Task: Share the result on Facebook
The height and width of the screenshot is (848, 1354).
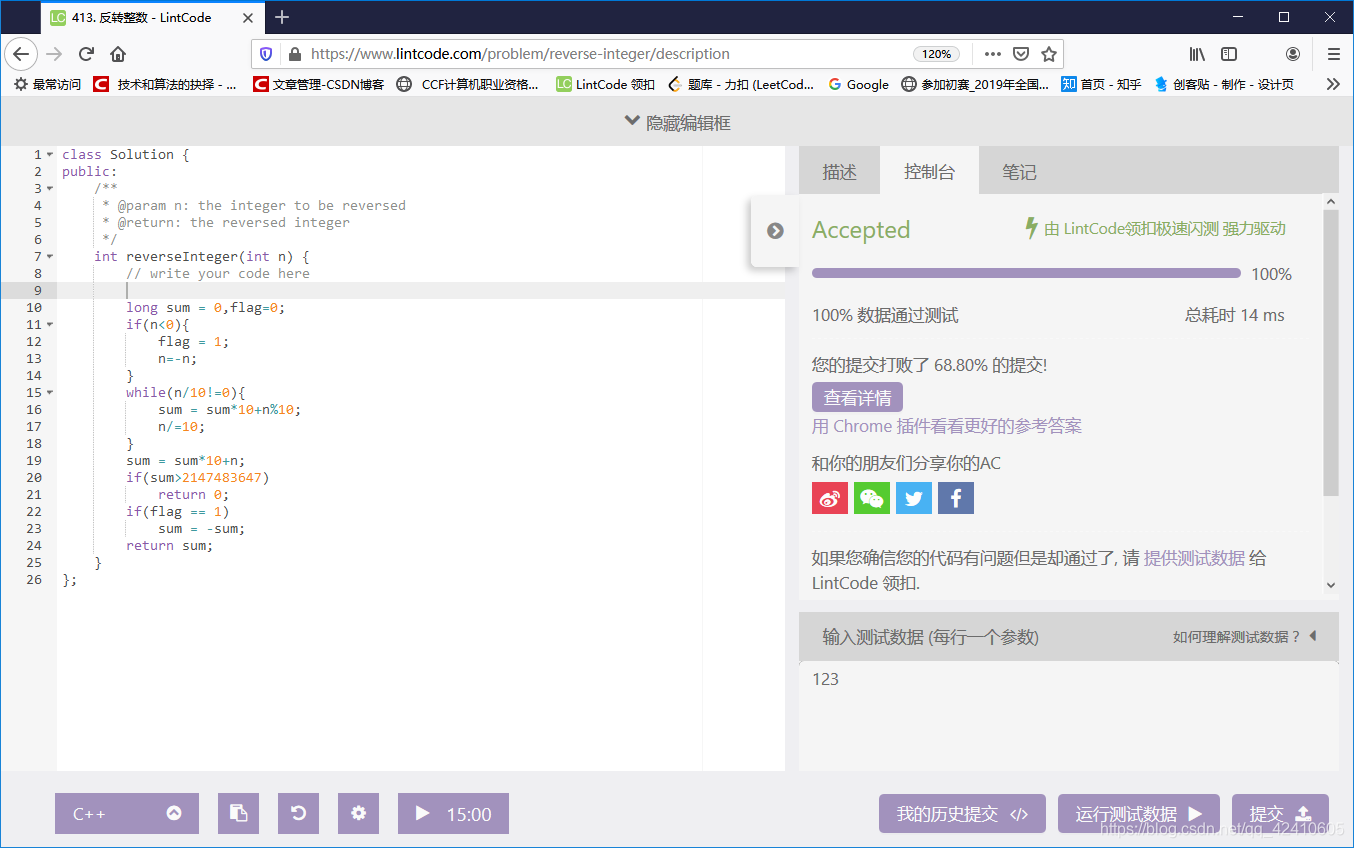Action: [x=955, y=497]
